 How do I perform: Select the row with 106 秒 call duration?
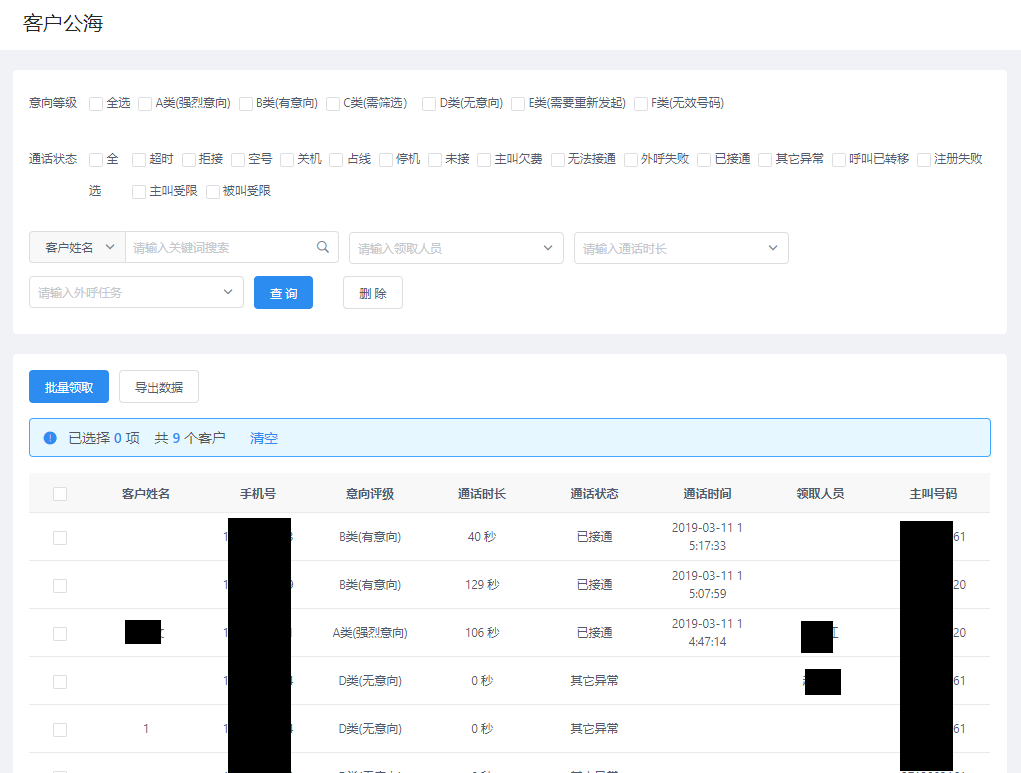[x=60, y=634]
